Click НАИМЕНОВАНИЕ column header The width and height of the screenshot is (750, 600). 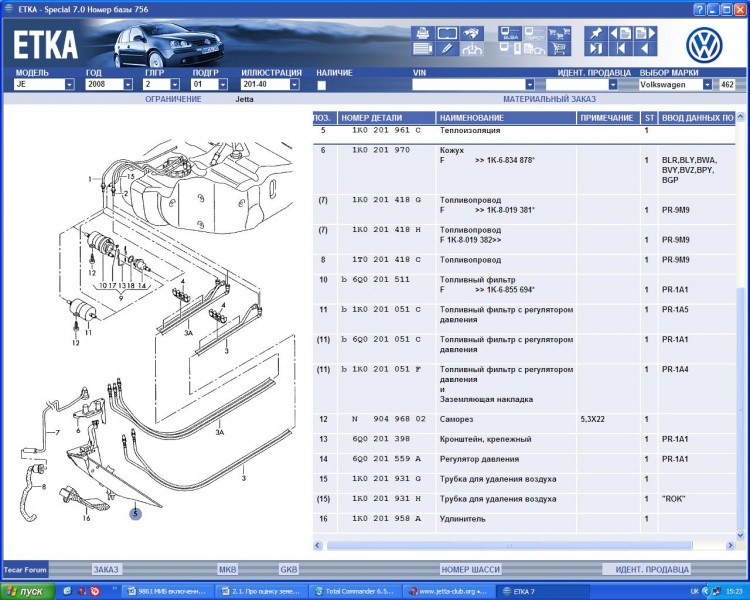[x=506, y=118]
